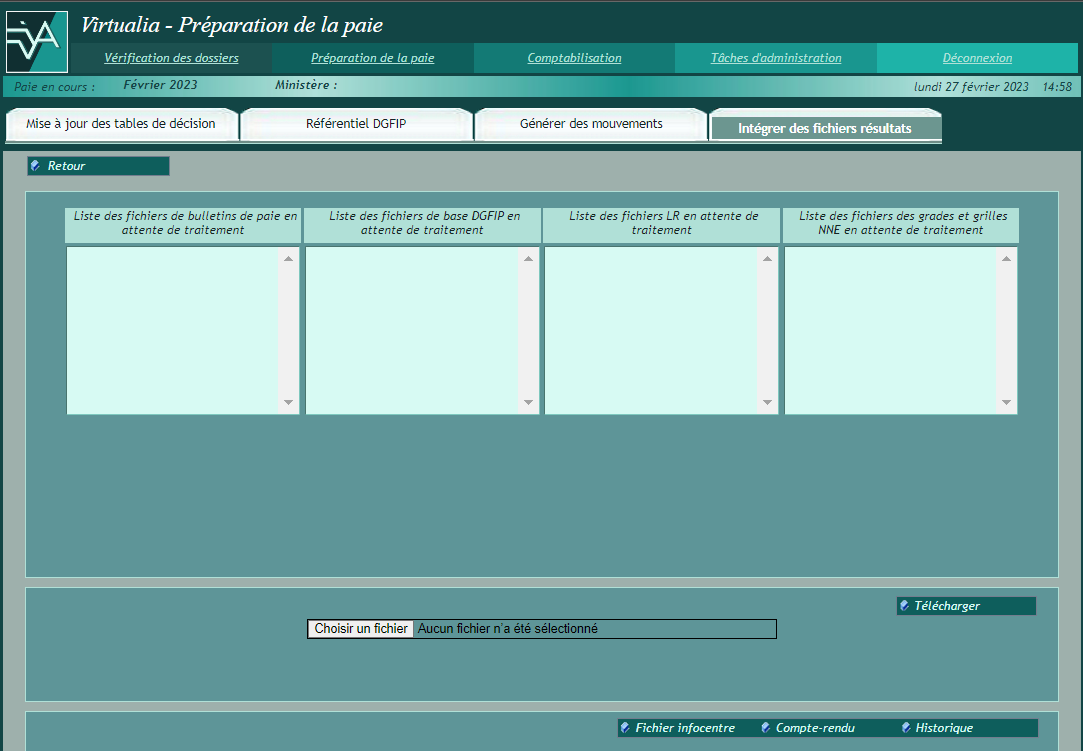The height and width of the screenshot is (751, 1083).
Task: Click the Virtualia logo icon
Action: click(36, 41)
